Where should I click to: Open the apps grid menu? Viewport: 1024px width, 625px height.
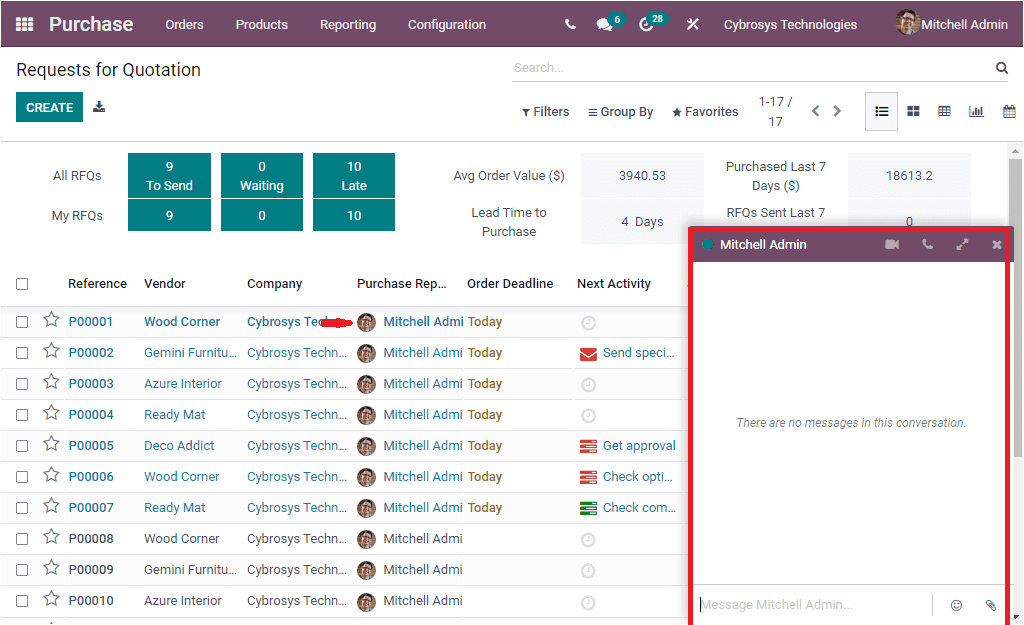[x=23, y=23]
